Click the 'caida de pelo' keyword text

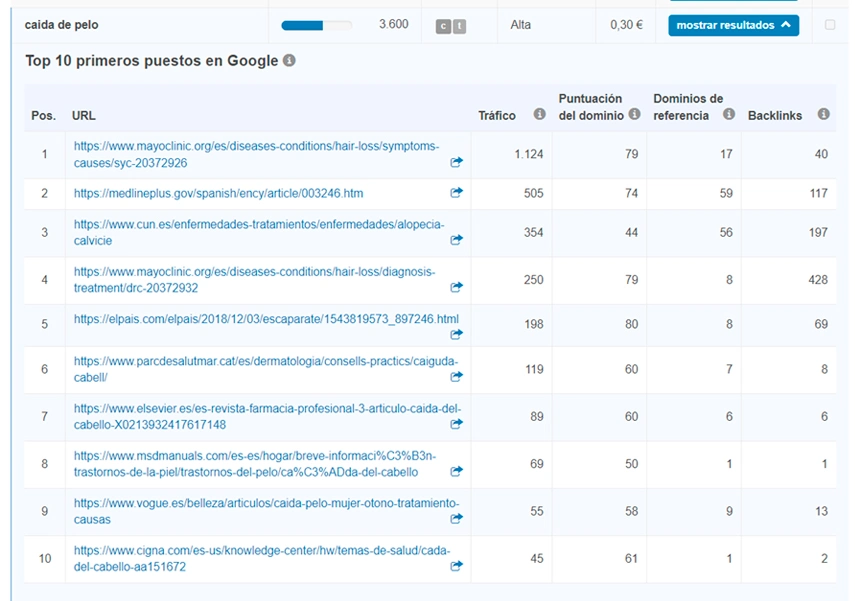tap(62, 25)
